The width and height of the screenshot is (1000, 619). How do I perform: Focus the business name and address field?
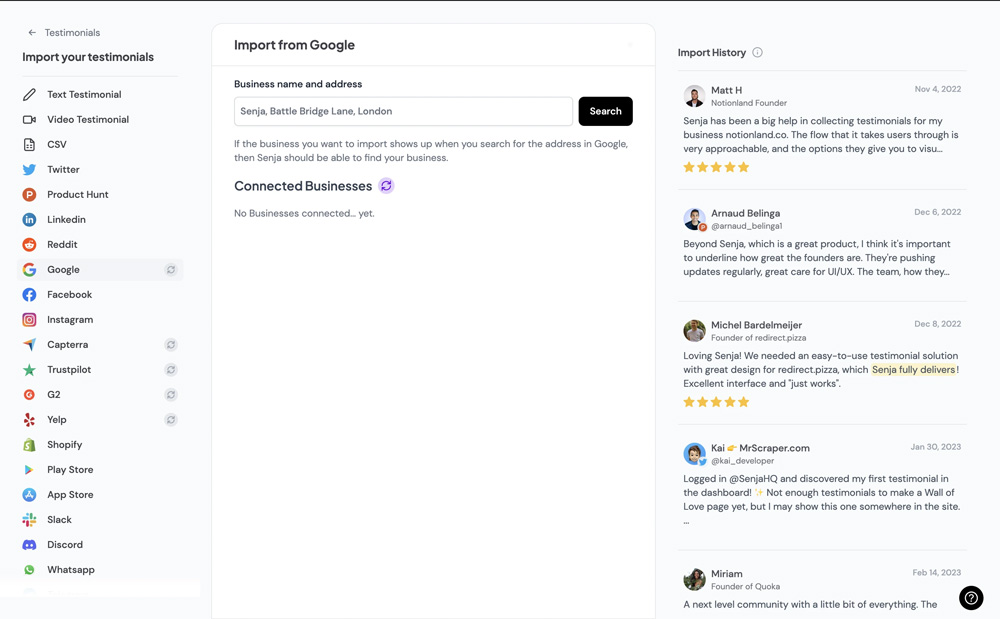point(403,111)
